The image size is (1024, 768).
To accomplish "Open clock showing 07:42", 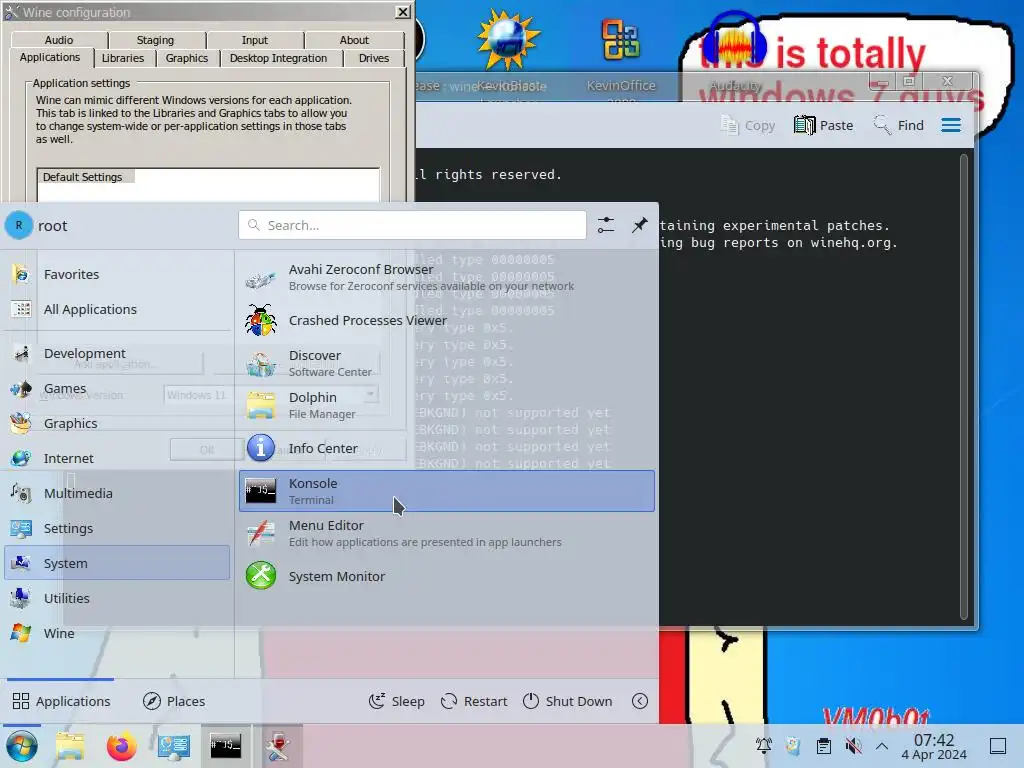I will coord(934,746).
